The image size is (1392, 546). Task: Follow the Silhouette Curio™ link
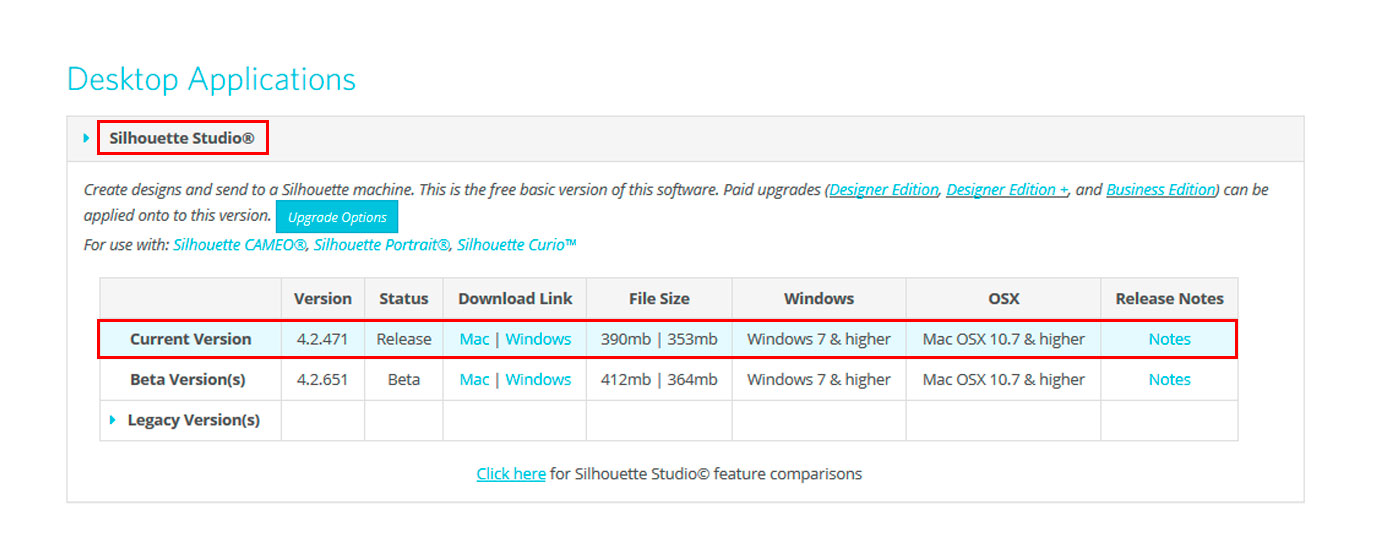[x=517, y=244]
